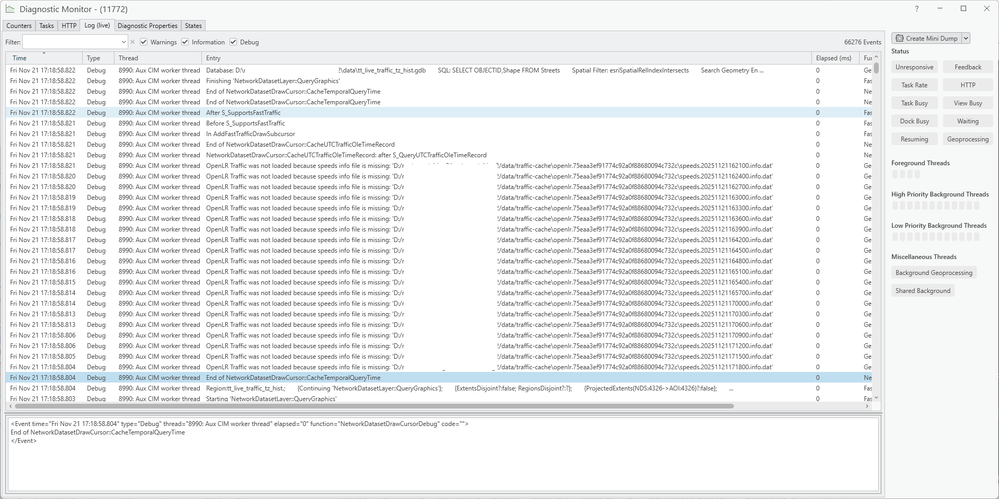Click the log's vertical scrollbar thumb

coord(877,68)
